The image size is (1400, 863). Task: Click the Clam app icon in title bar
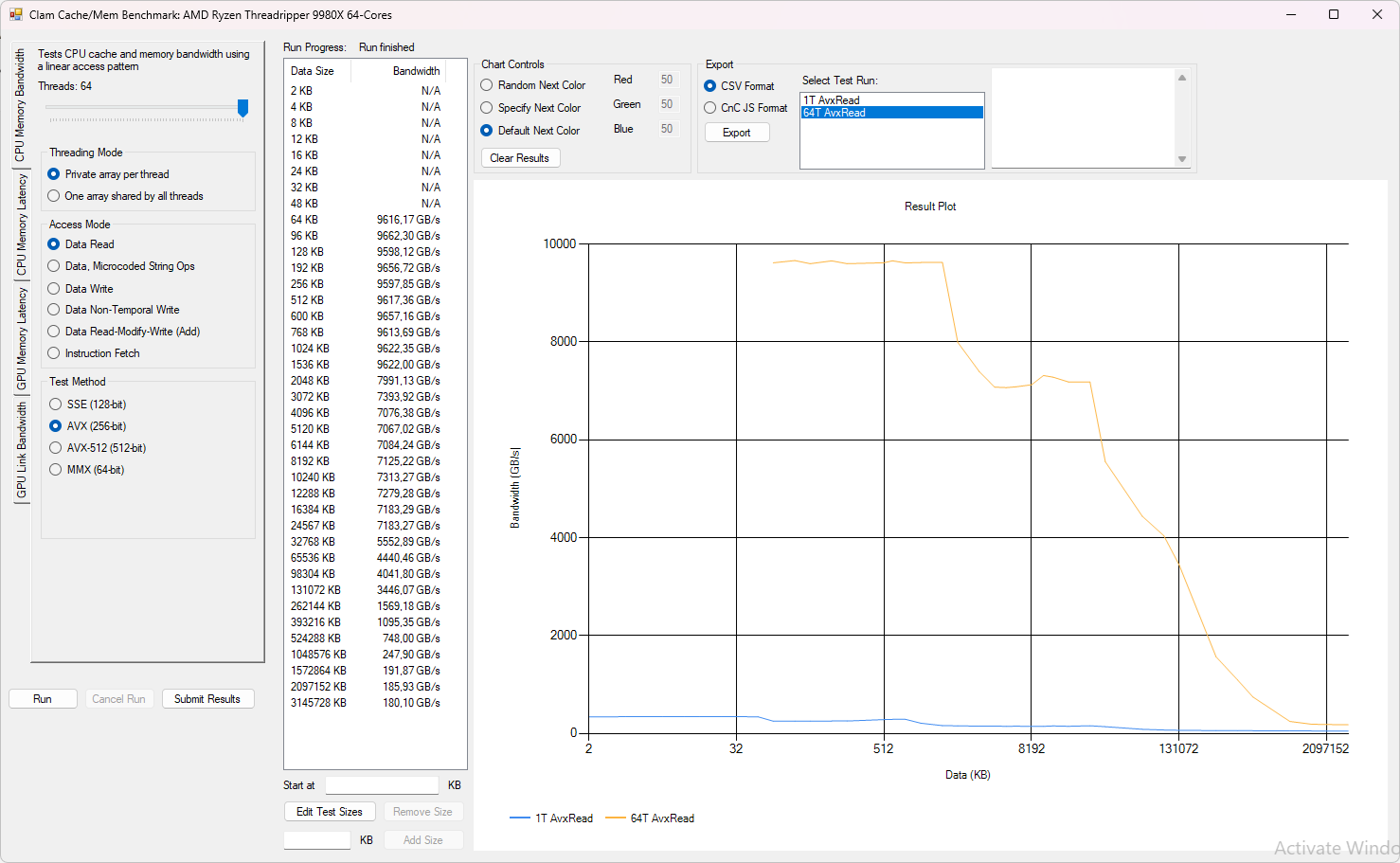pyautogui.click(x=16, y=14)
